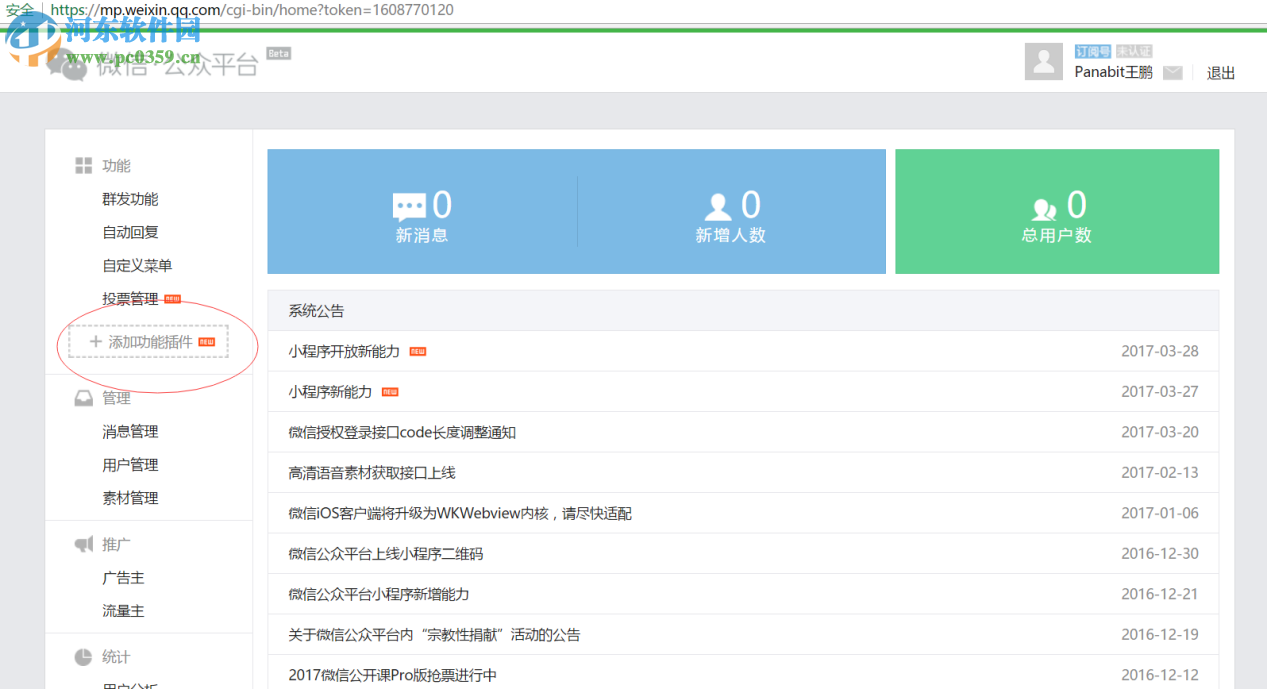Click the new badge beside 小程序新能力

pos(390,392)
